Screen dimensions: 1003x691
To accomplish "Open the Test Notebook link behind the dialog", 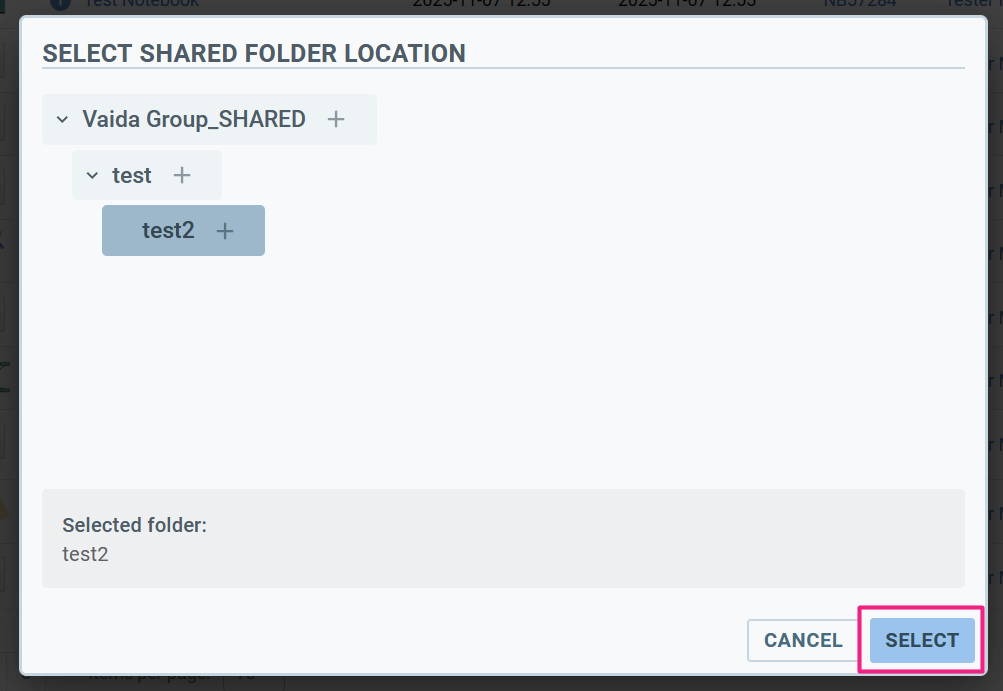I will click(x=140, y=4).
